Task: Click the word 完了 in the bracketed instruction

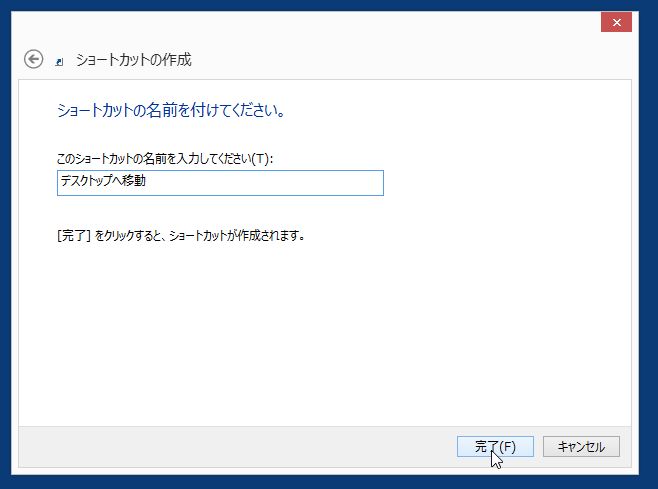Action: 73,235
